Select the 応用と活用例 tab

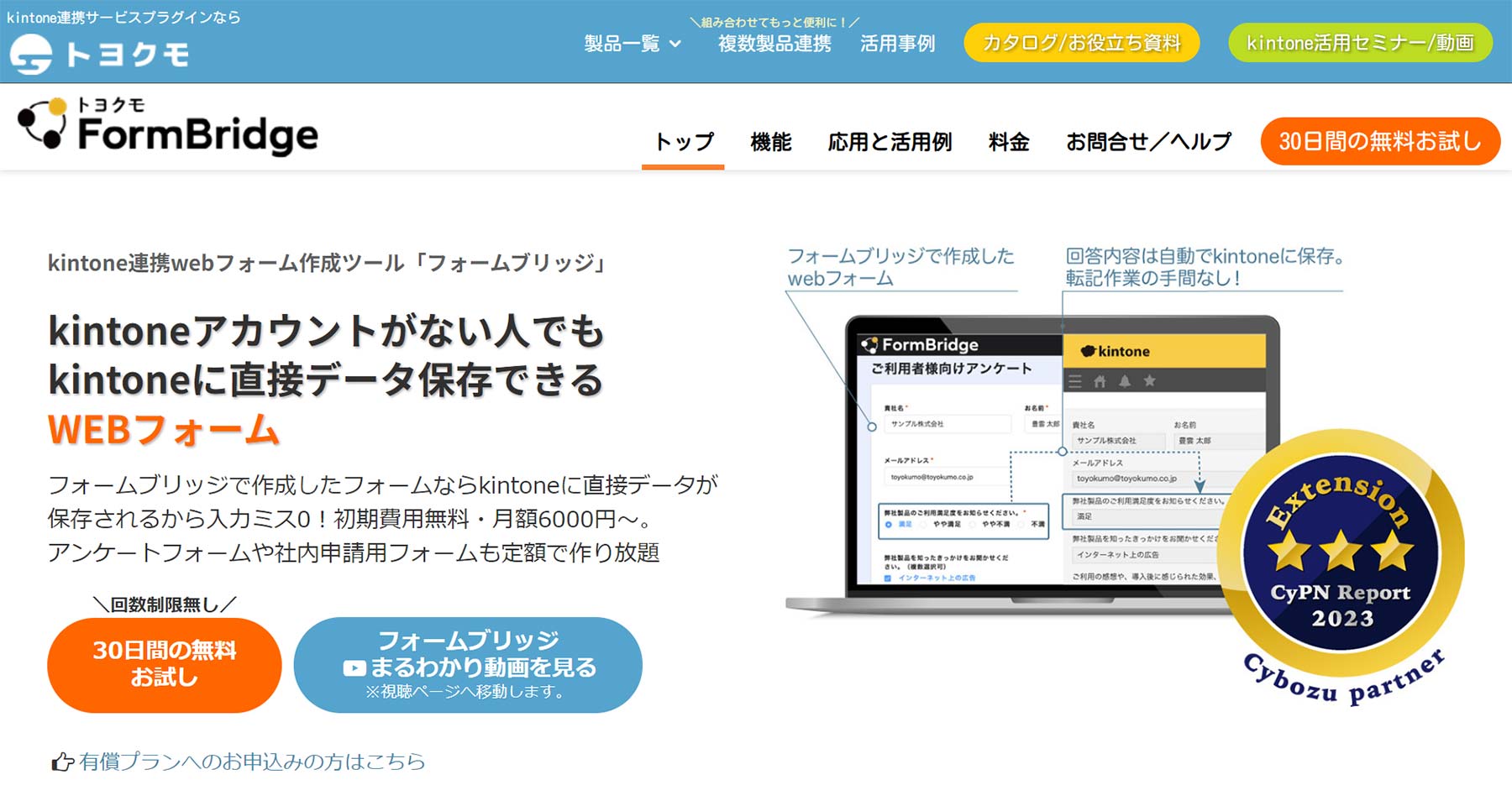point(890,142)
